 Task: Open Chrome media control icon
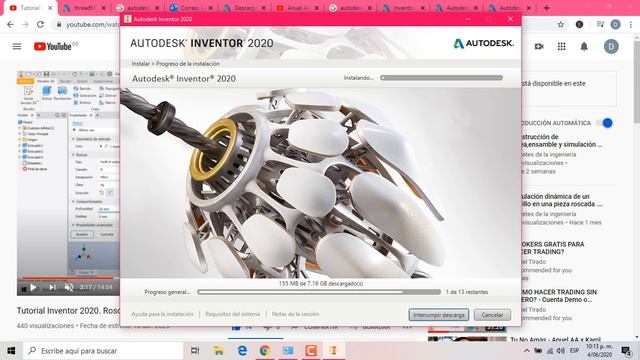600,24
